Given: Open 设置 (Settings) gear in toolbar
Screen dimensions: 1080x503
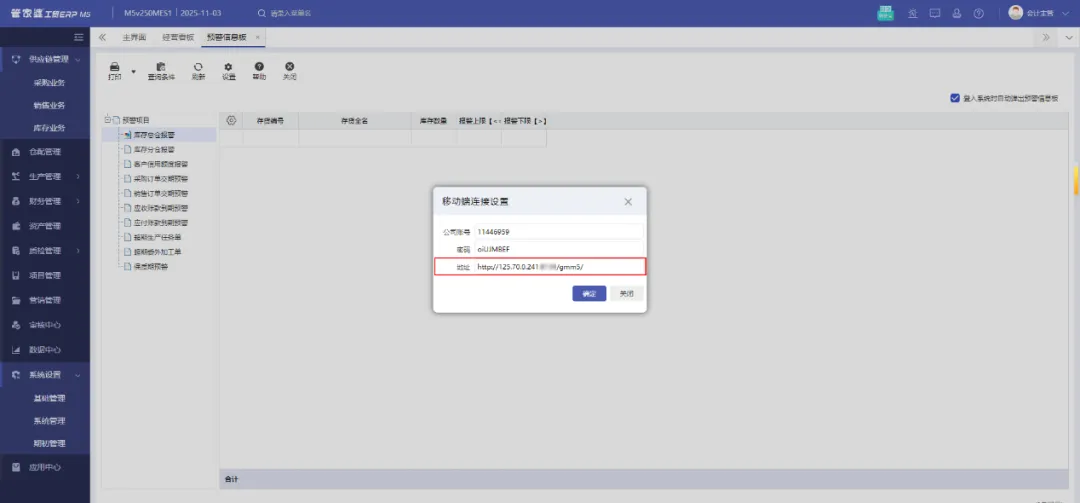Looking at the screenshot, I should pyautogui.click(x=228, y=70).
